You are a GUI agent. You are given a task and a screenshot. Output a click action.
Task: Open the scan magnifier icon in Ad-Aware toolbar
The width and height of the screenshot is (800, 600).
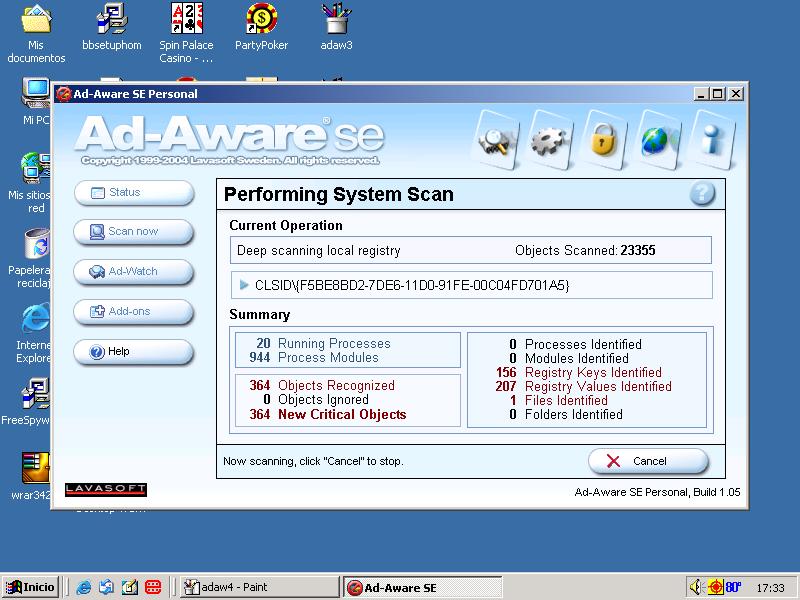click(497, 140)
